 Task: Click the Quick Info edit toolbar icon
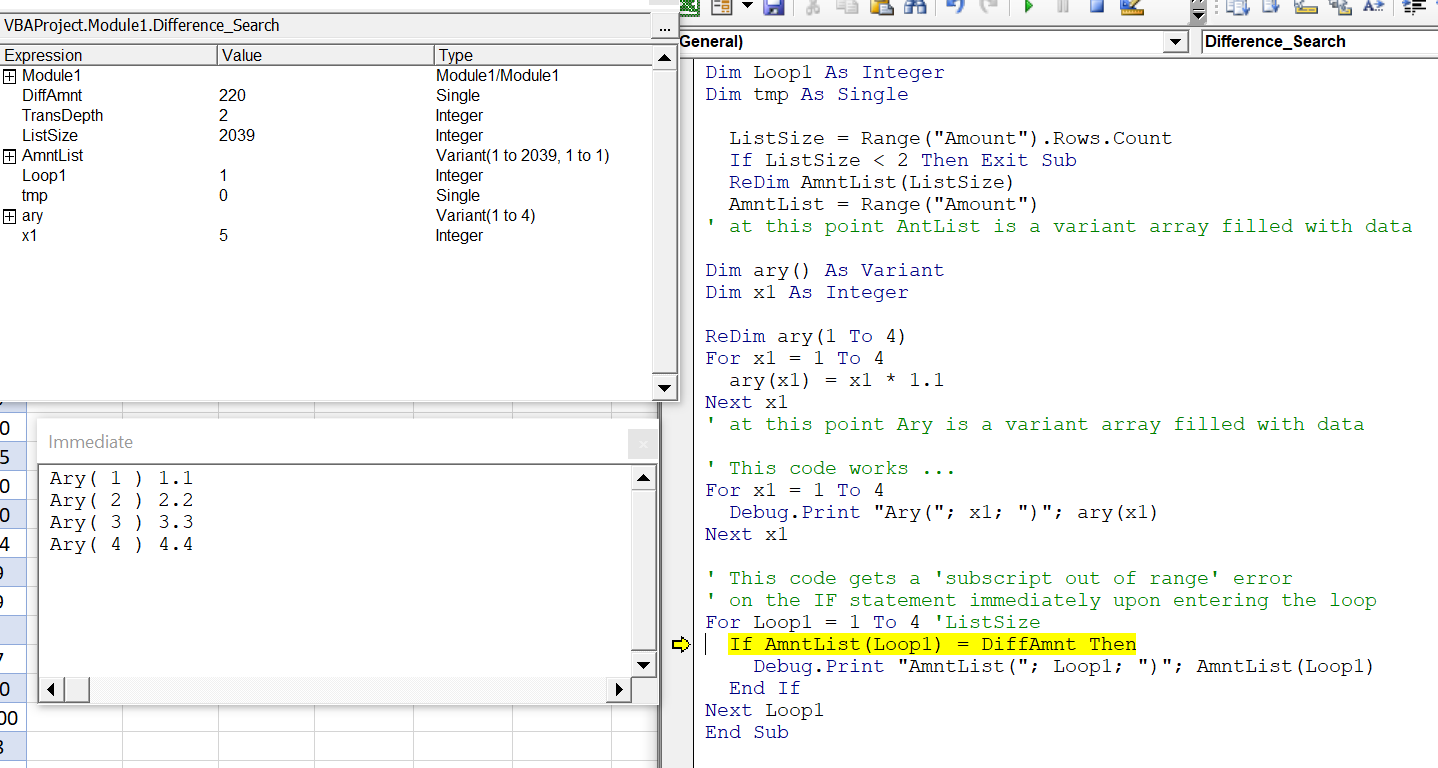[x=1305, y=6]
